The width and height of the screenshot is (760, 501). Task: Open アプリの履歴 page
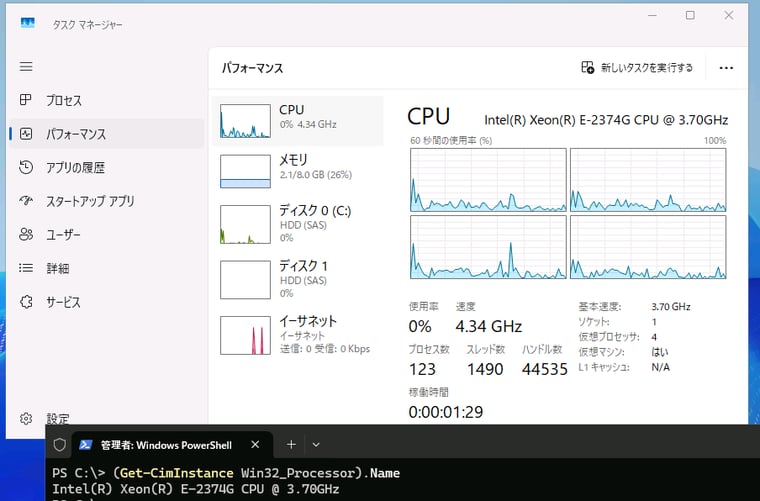[107, 167]
